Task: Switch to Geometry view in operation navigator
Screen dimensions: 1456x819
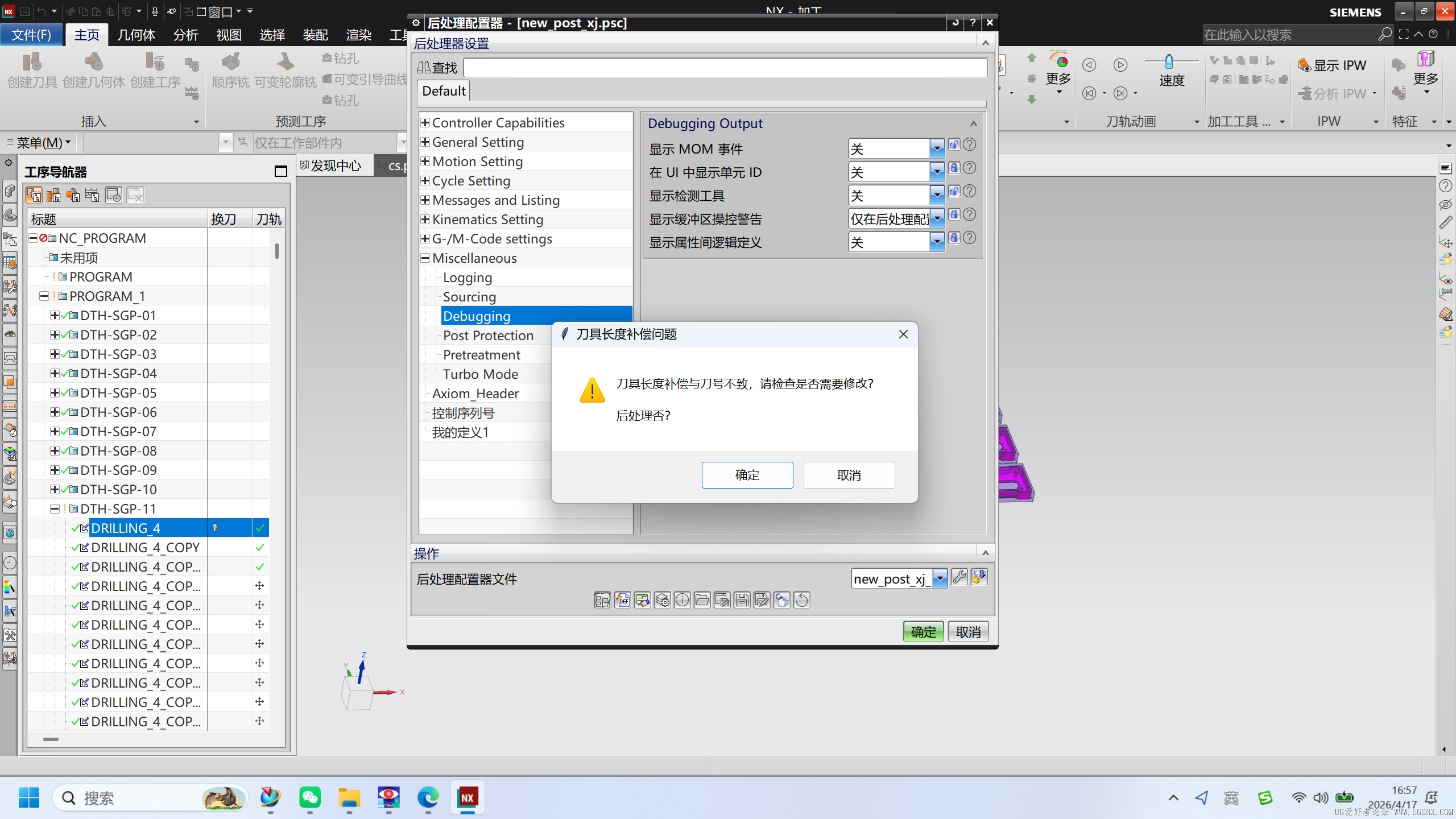Action: coord(73,195)
